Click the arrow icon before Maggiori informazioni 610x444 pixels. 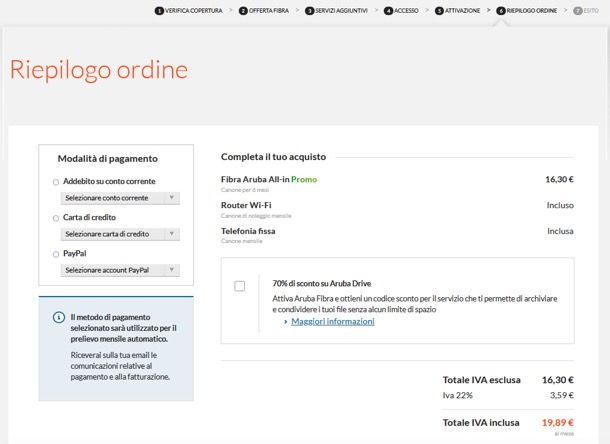pyautogui.click(x=286, y=322)
